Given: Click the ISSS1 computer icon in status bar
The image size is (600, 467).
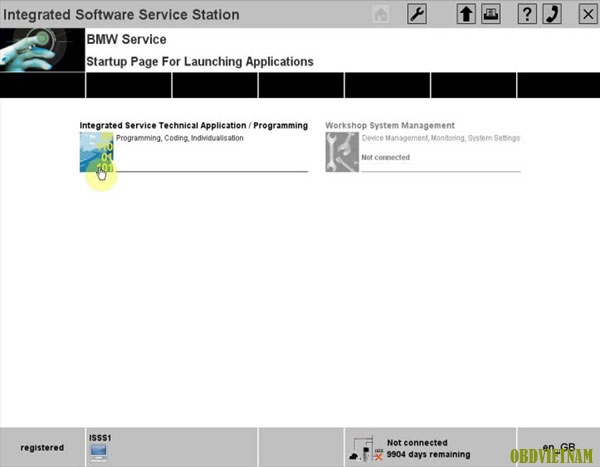Looking at the screenshot, I should coord(99,453).
